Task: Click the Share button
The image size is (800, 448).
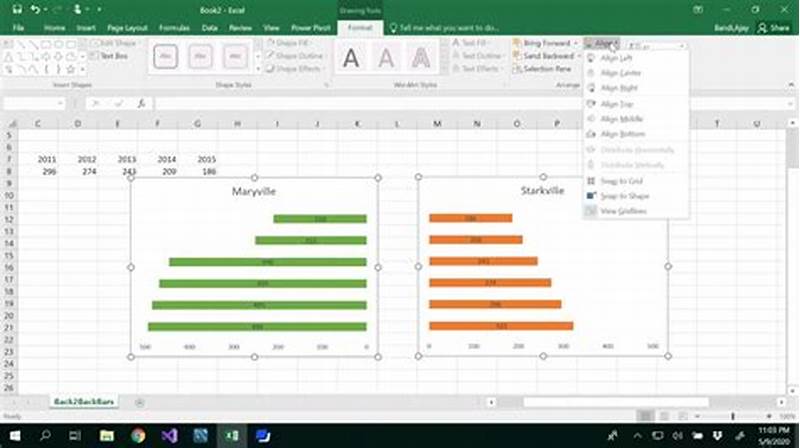Action: (x=774, y=28)
